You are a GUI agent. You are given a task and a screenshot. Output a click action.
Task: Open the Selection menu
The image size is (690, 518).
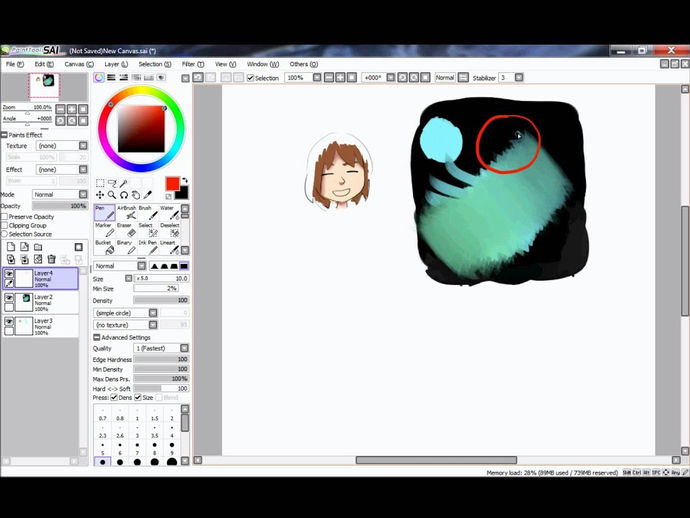pos(155,64)
